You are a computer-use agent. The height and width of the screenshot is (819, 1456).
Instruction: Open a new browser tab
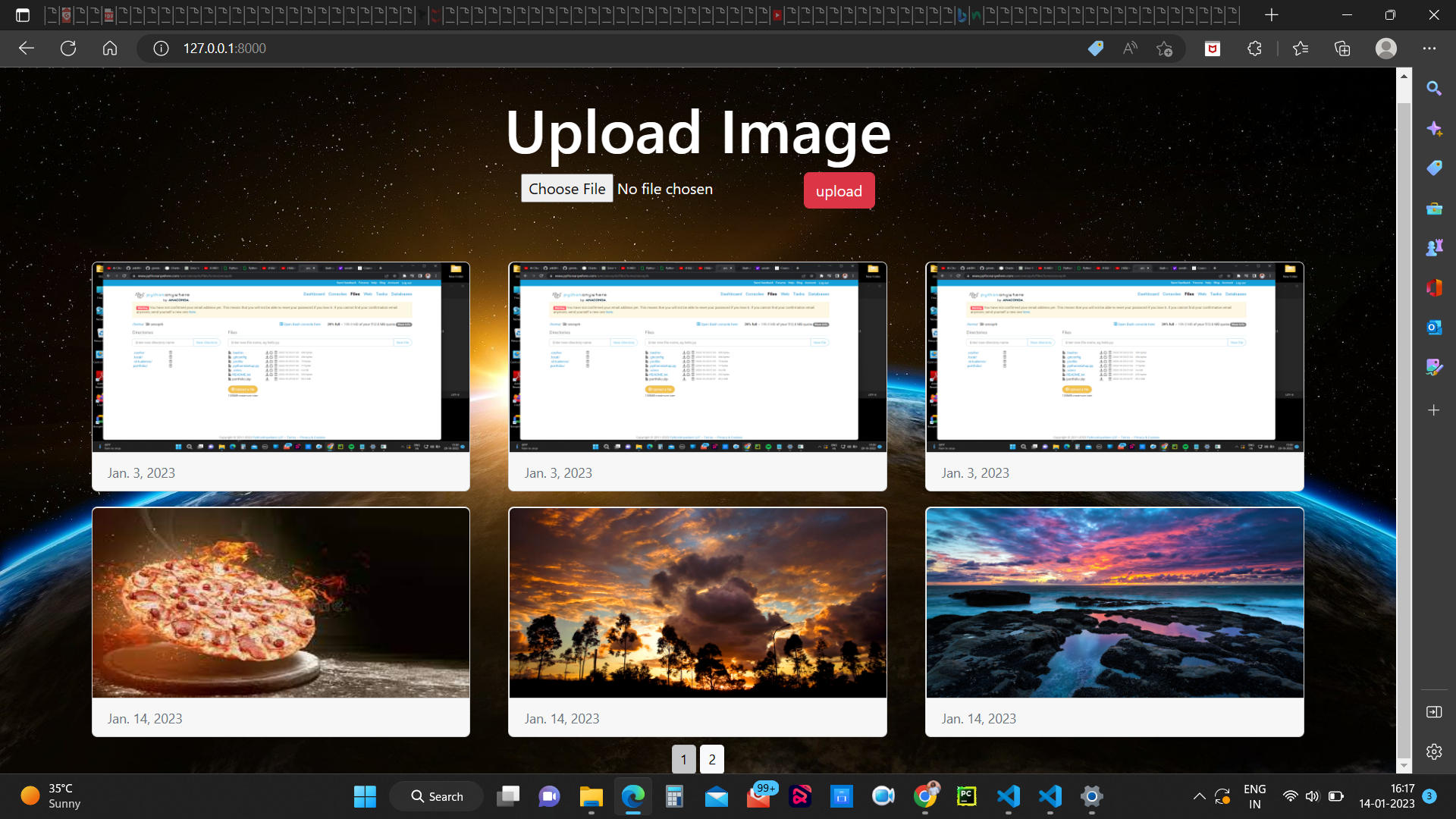pyautogui.click(x=1272, y=14)
